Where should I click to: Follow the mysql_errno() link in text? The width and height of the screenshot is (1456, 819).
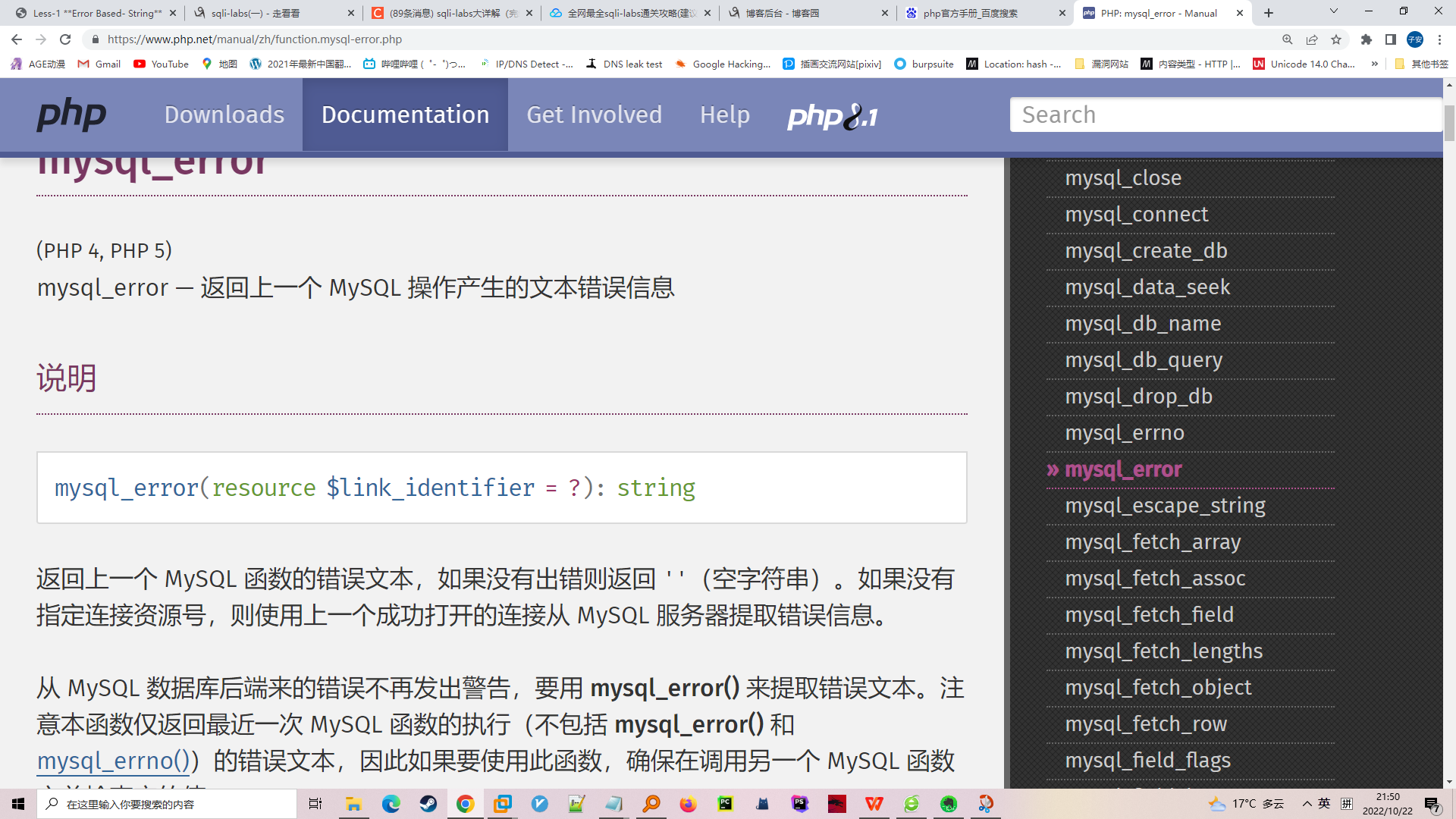pos(114,761)
